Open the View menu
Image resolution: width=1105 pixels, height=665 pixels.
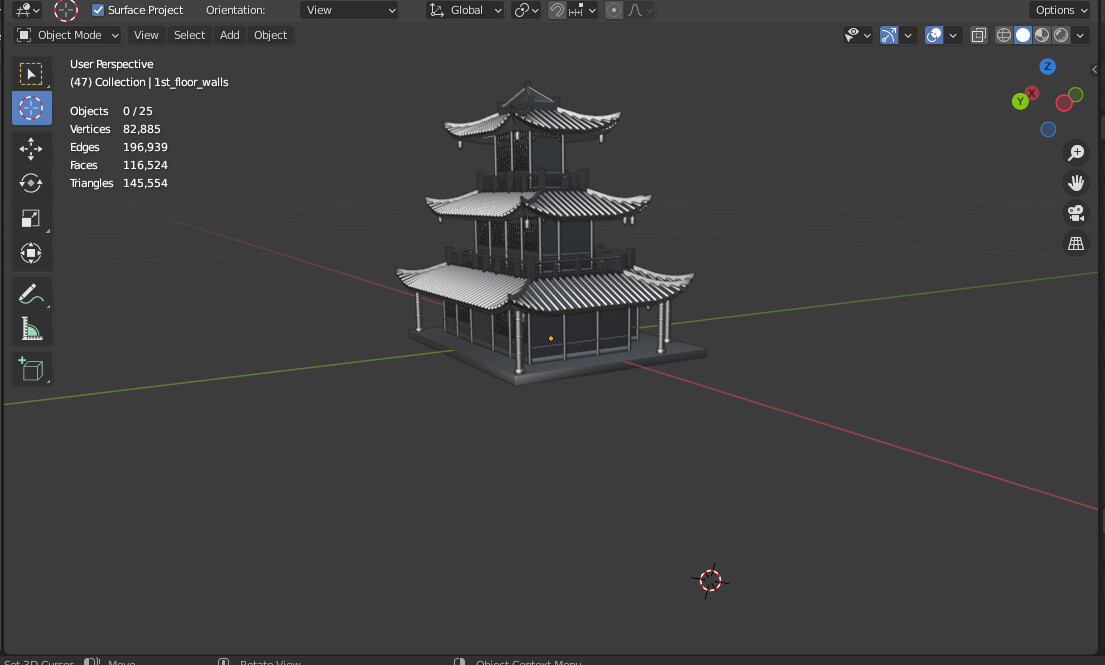tap(146, 35)
